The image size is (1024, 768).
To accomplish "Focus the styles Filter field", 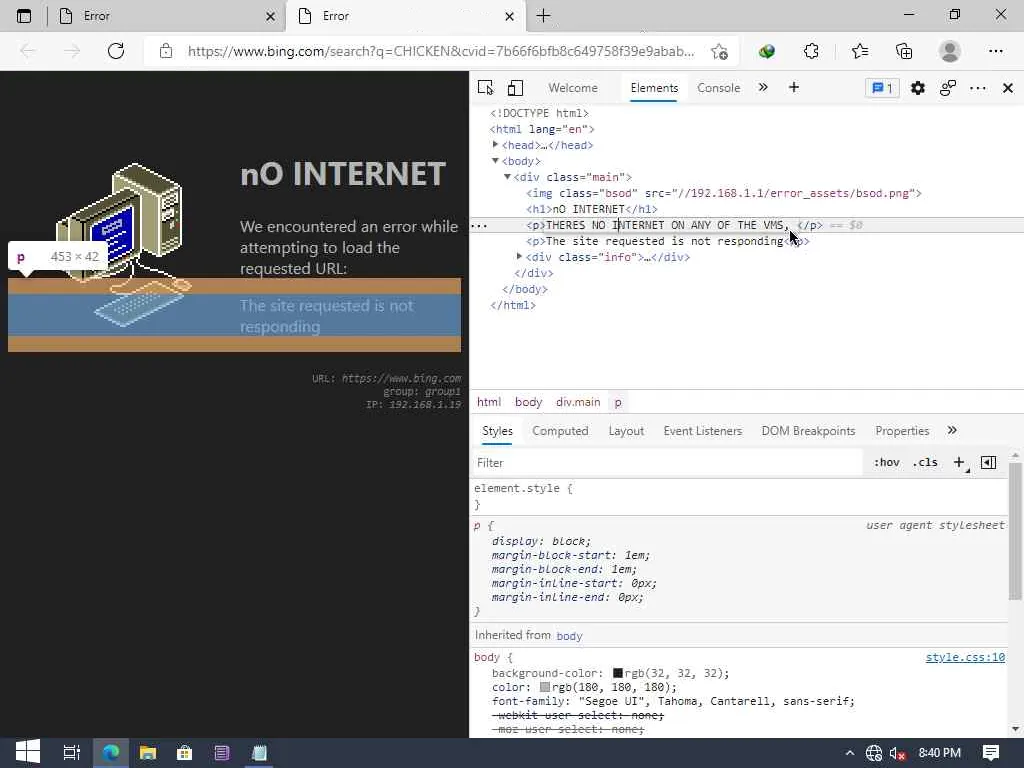I will tap(666, 463).
